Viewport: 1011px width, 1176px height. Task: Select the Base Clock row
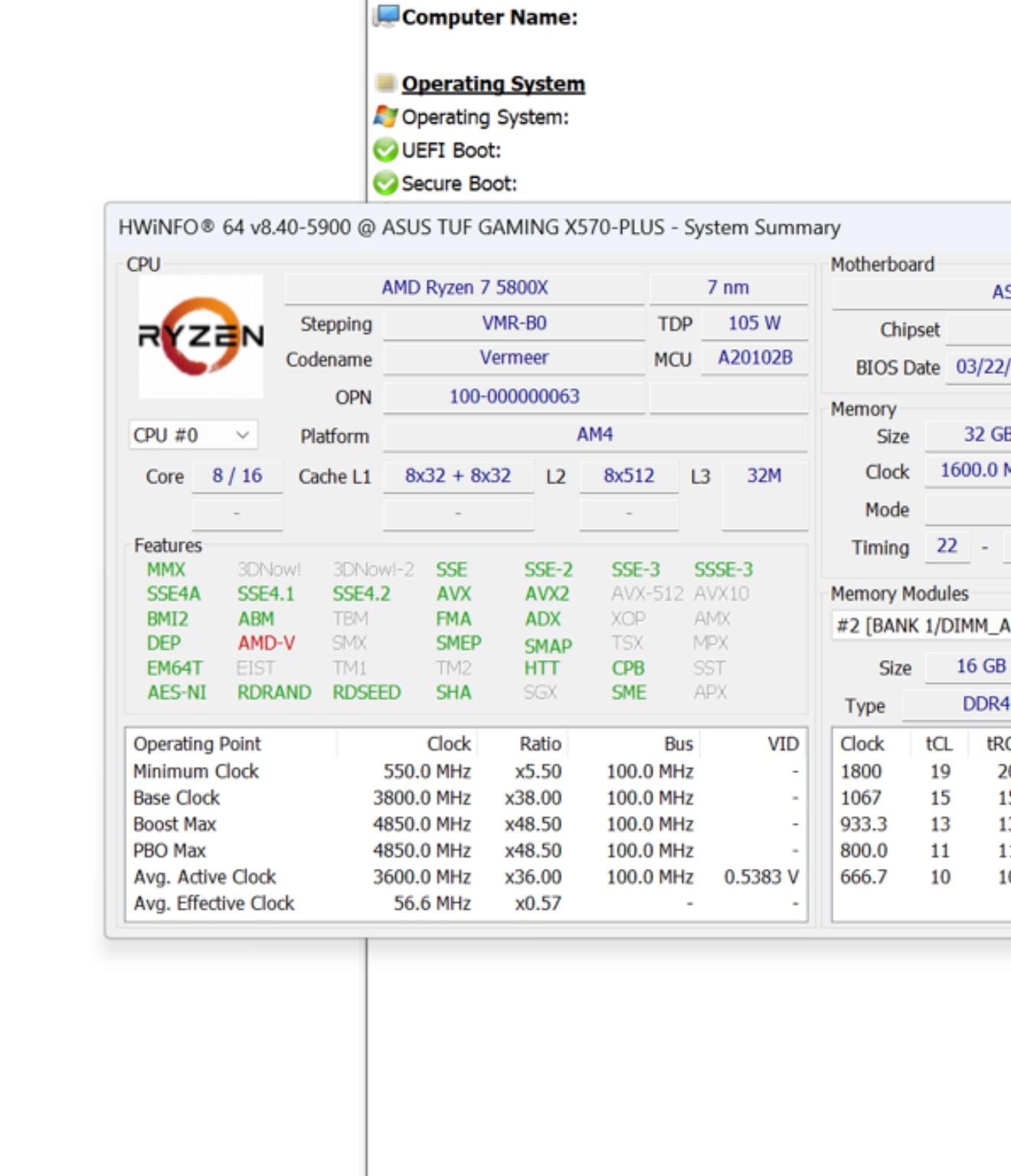(x=466, y=798)
